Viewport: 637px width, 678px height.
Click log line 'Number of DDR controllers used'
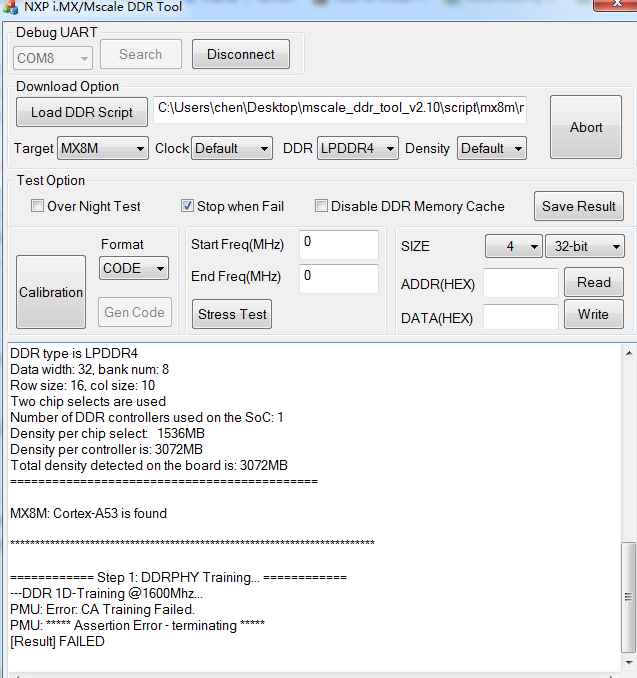pyautogui.click(x=147, y=417)
